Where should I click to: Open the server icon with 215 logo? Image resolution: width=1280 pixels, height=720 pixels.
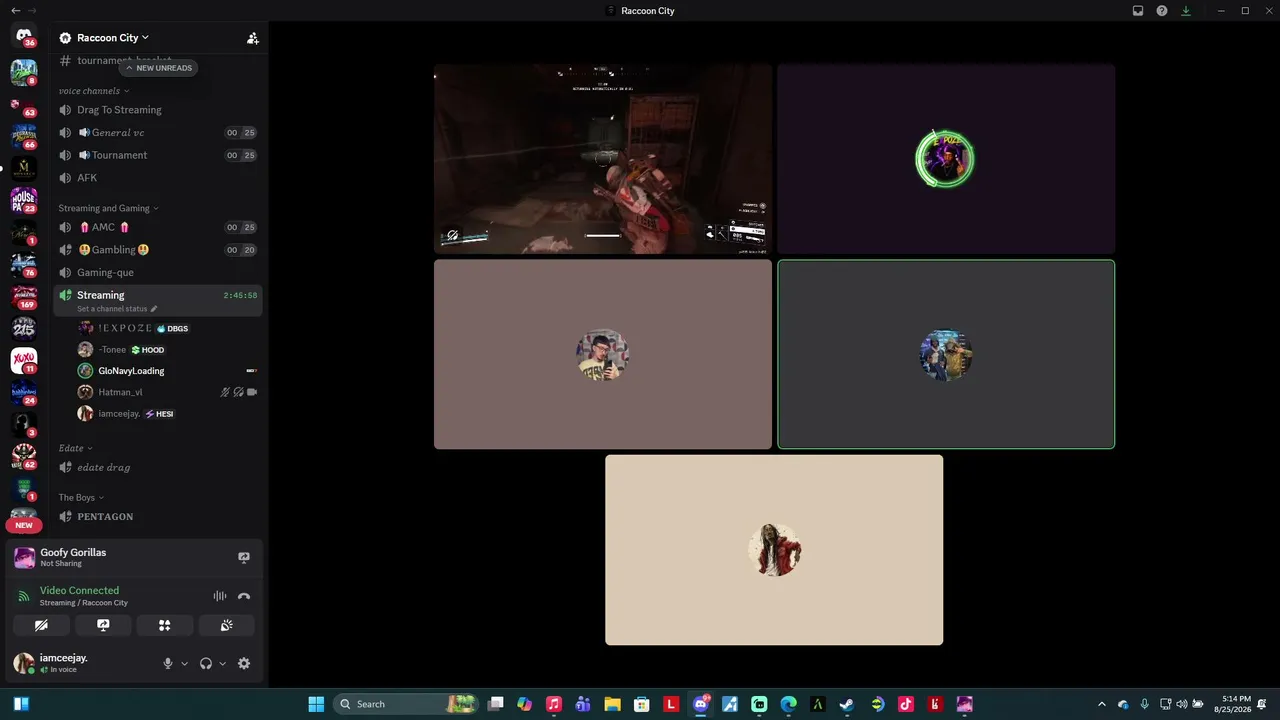click(24, 328)
